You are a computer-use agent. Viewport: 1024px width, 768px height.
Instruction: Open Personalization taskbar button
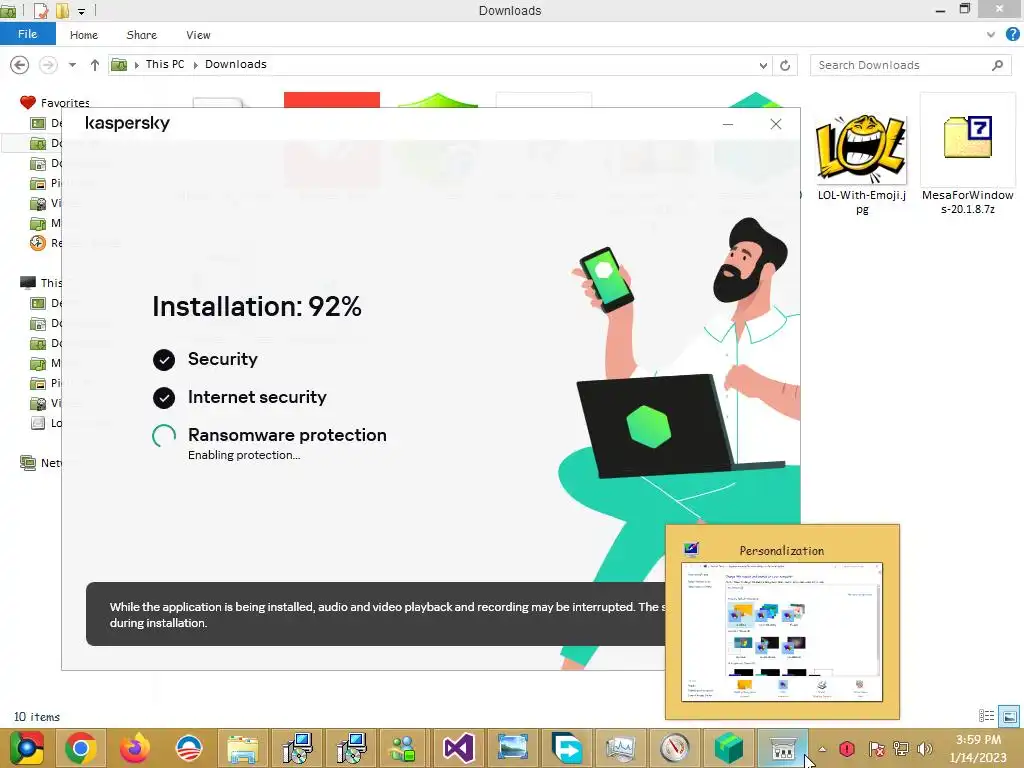pyautogui.click(x=782, y=748)
